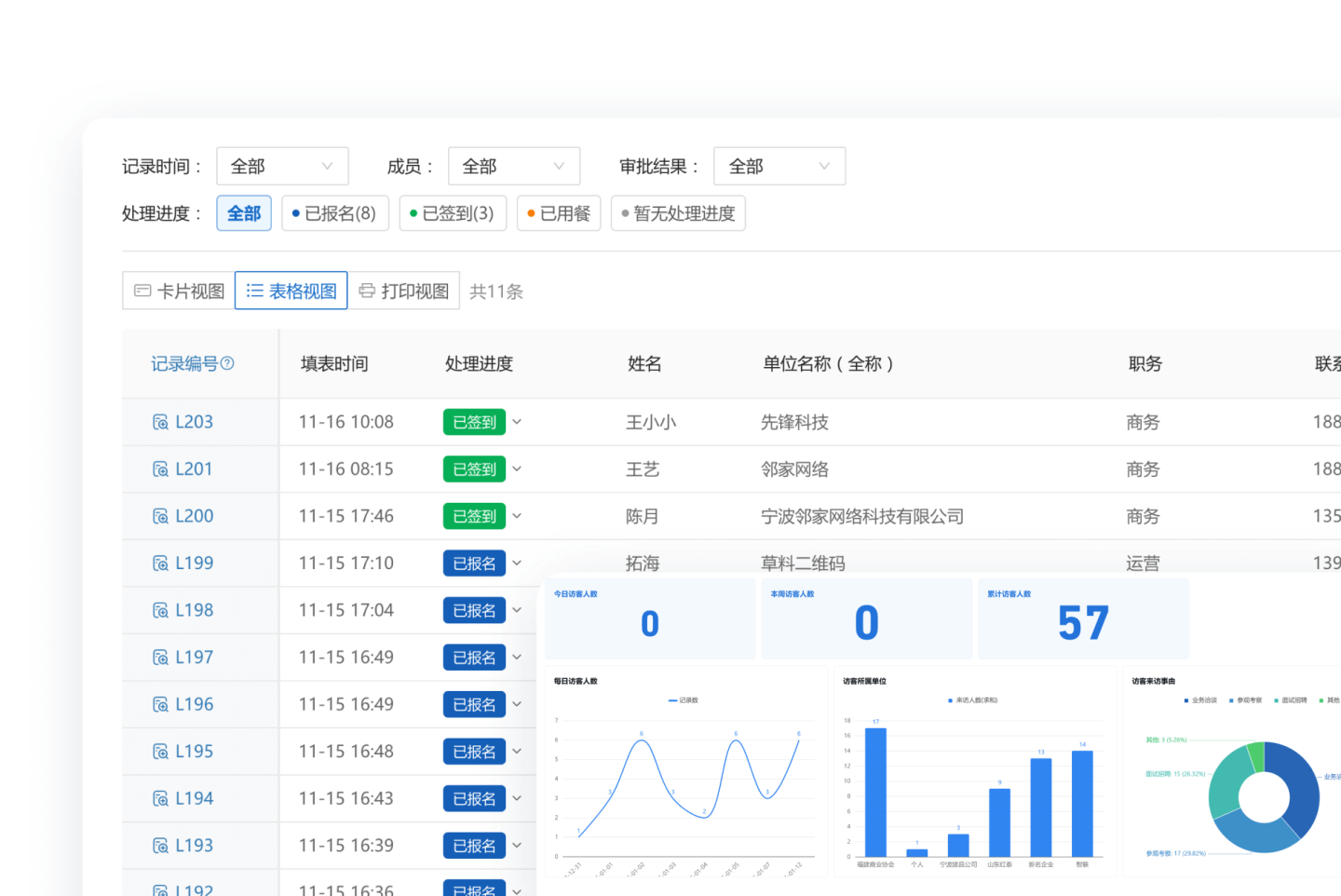The width and height of the screenshot is (1341, 896).
Task: Click the 业务洽谈 legend color swatch
Action: coord(1186,700)
